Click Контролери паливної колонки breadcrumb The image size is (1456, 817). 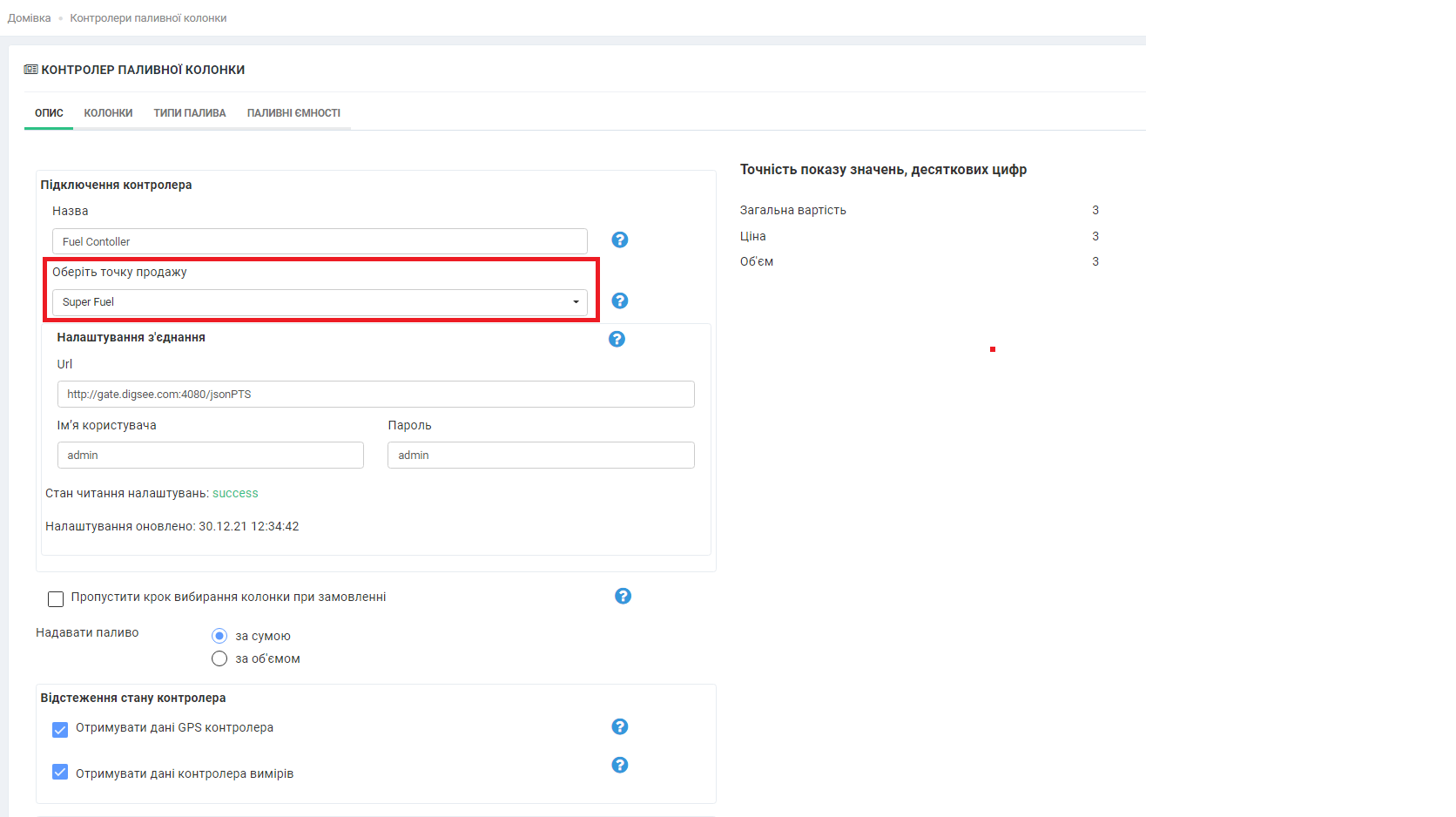coord(148,18)
